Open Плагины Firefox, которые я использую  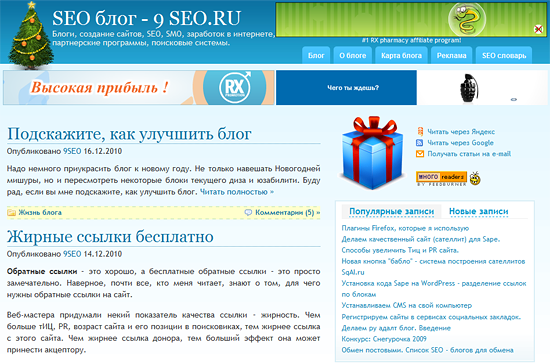(x=405, y=228)
